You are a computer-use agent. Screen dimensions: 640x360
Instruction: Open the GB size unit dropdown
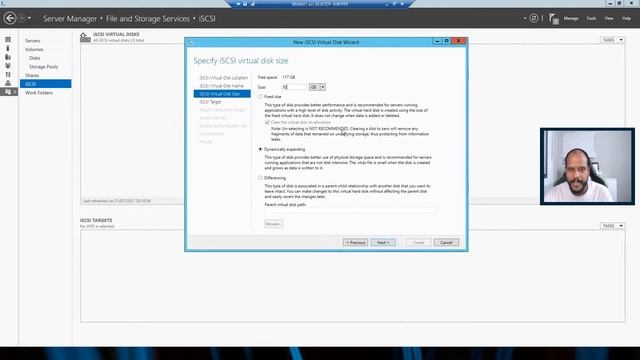pos(317,87)
